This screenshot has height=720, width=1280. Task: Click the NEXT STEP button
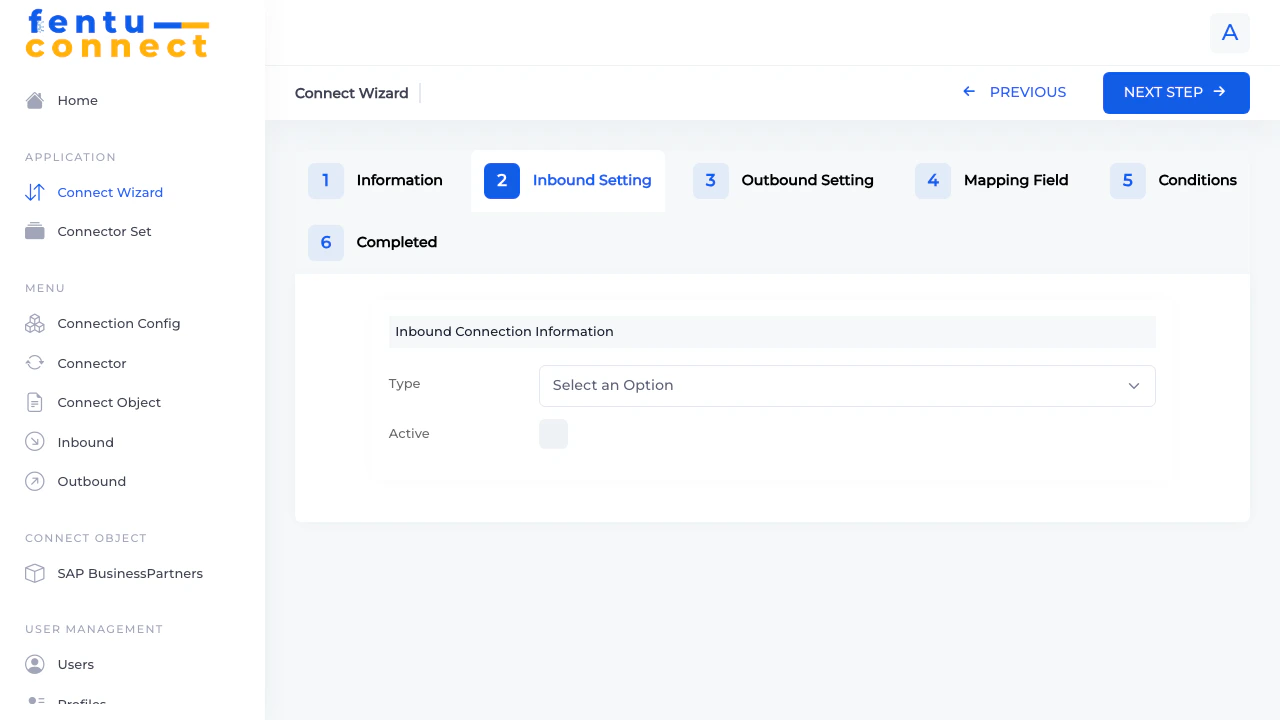pos(1176,92)
